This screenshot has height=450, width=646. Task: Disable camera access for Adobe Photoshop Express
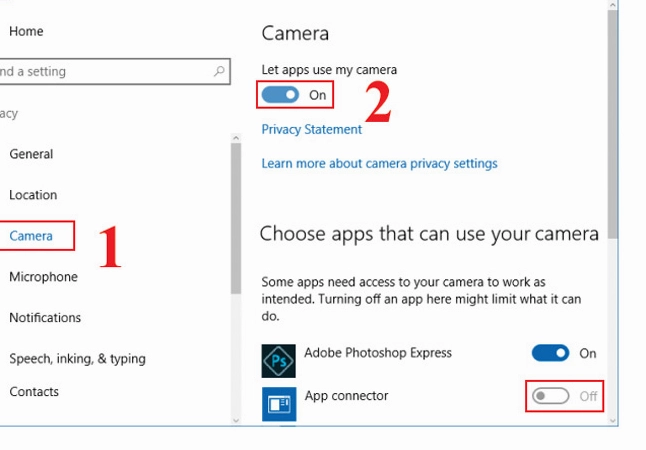pyautogui.click(x=550, y=353)
